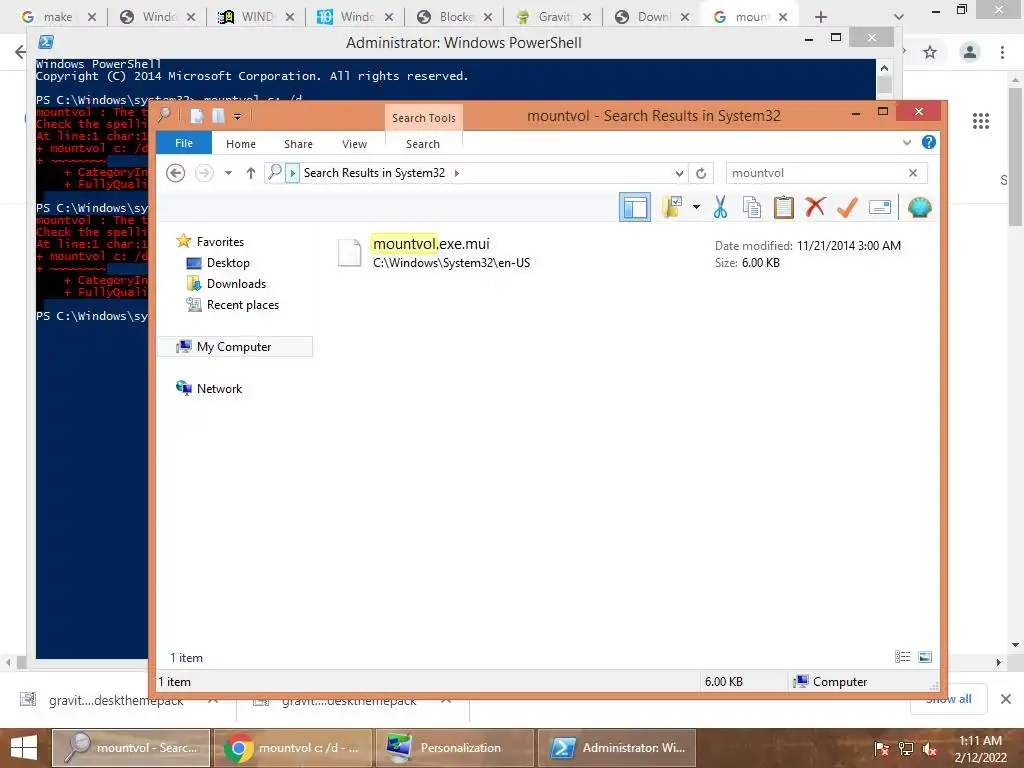Click Show all downloads in Chrome
Screen dimensions: 1024x768
pos(948,699)
